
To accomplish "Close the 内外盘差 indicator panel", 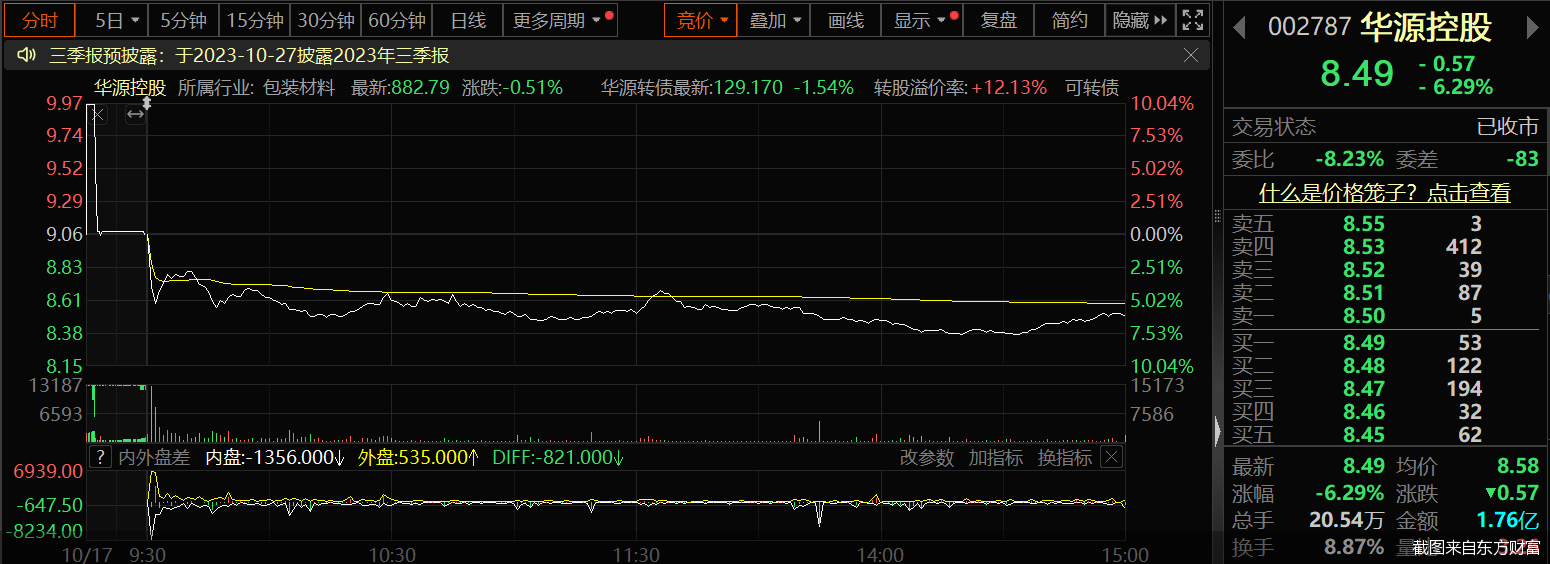I will (1111, 457).
